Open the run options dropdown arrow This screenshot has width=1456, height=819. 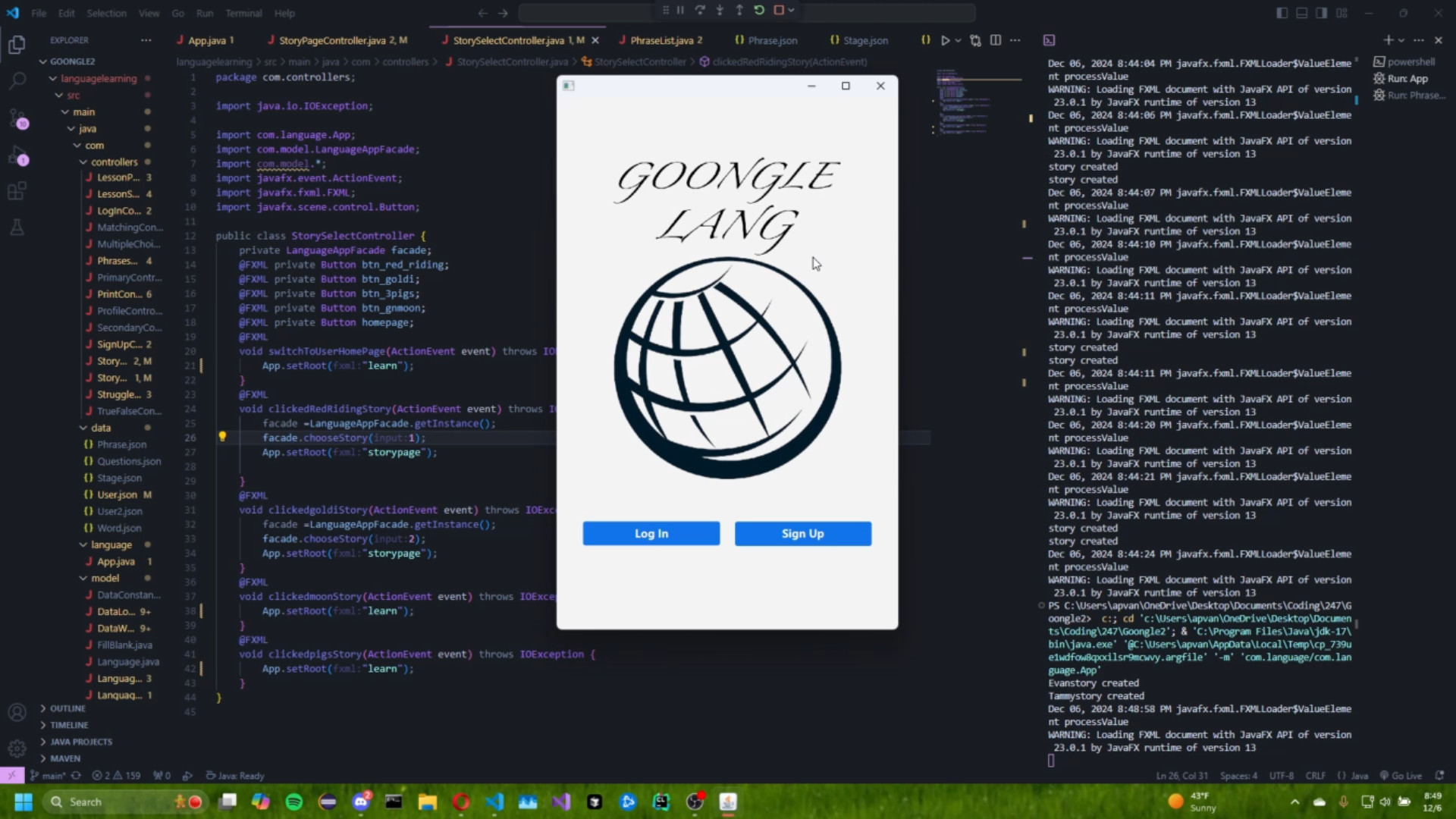959,40
